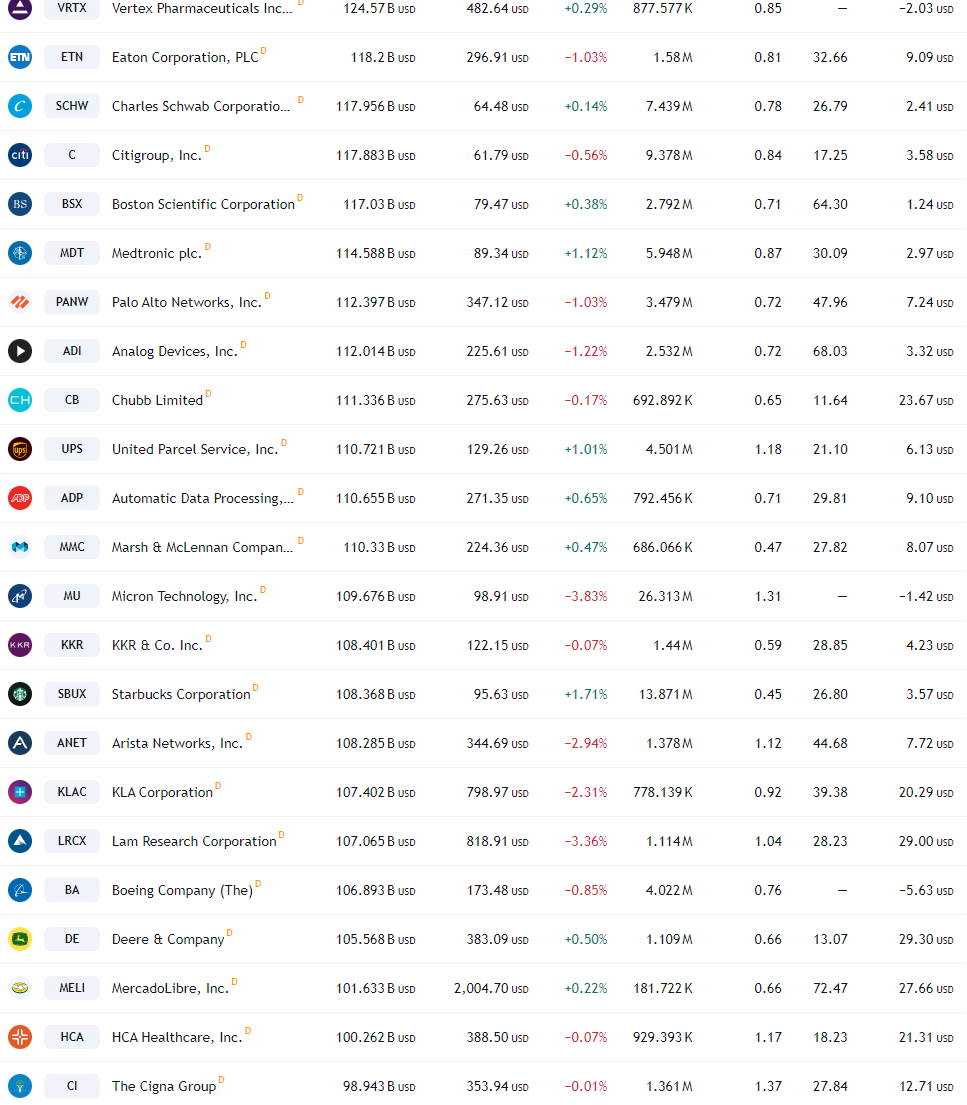
Task: Click the Vertex Pharmaceuticals logo icon
Action: point(20,8)
